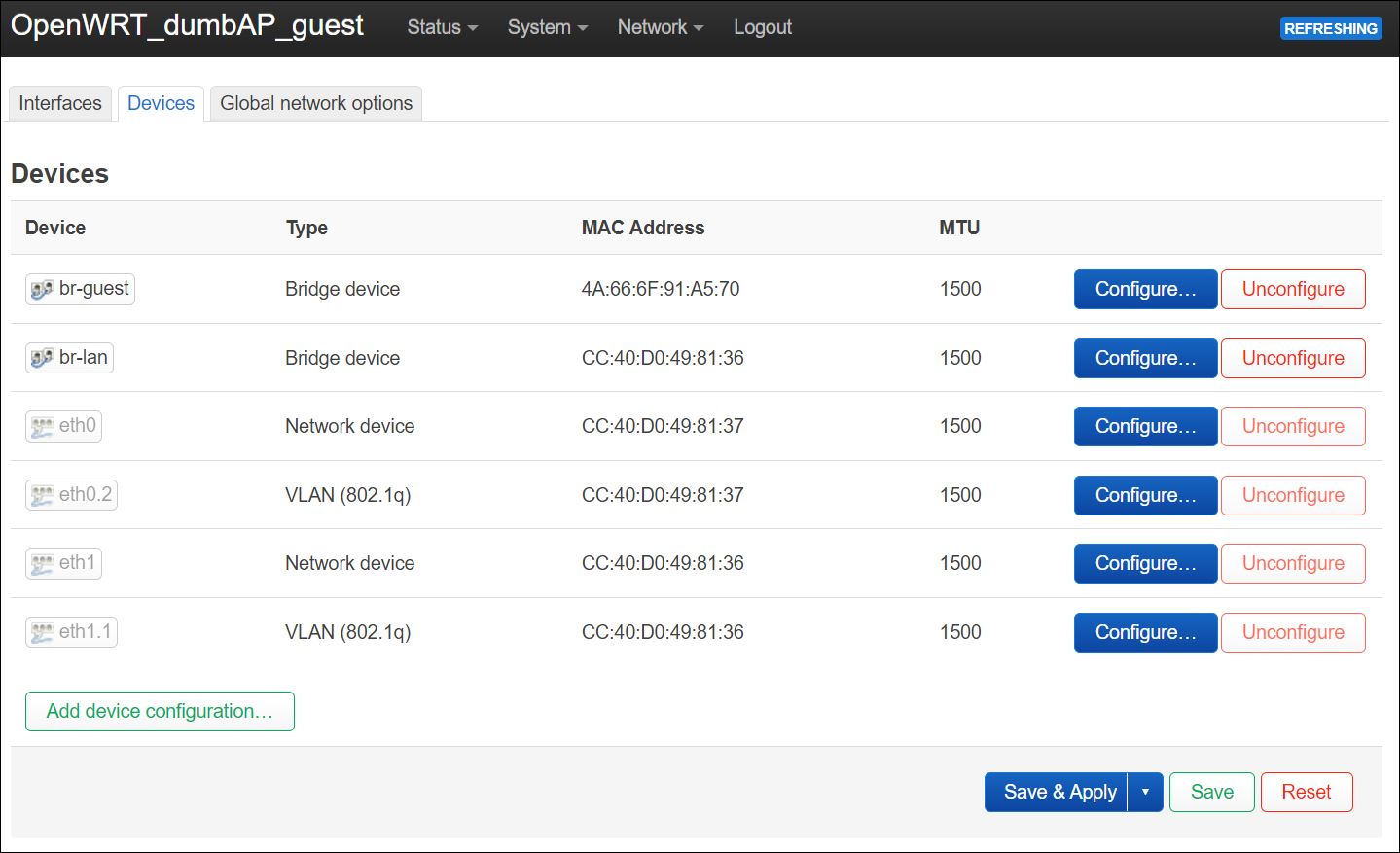Click the eth1.1 VLAN device icon
Image resolution: width=1400 pixels, height=853 pixels.
point(42,632)
